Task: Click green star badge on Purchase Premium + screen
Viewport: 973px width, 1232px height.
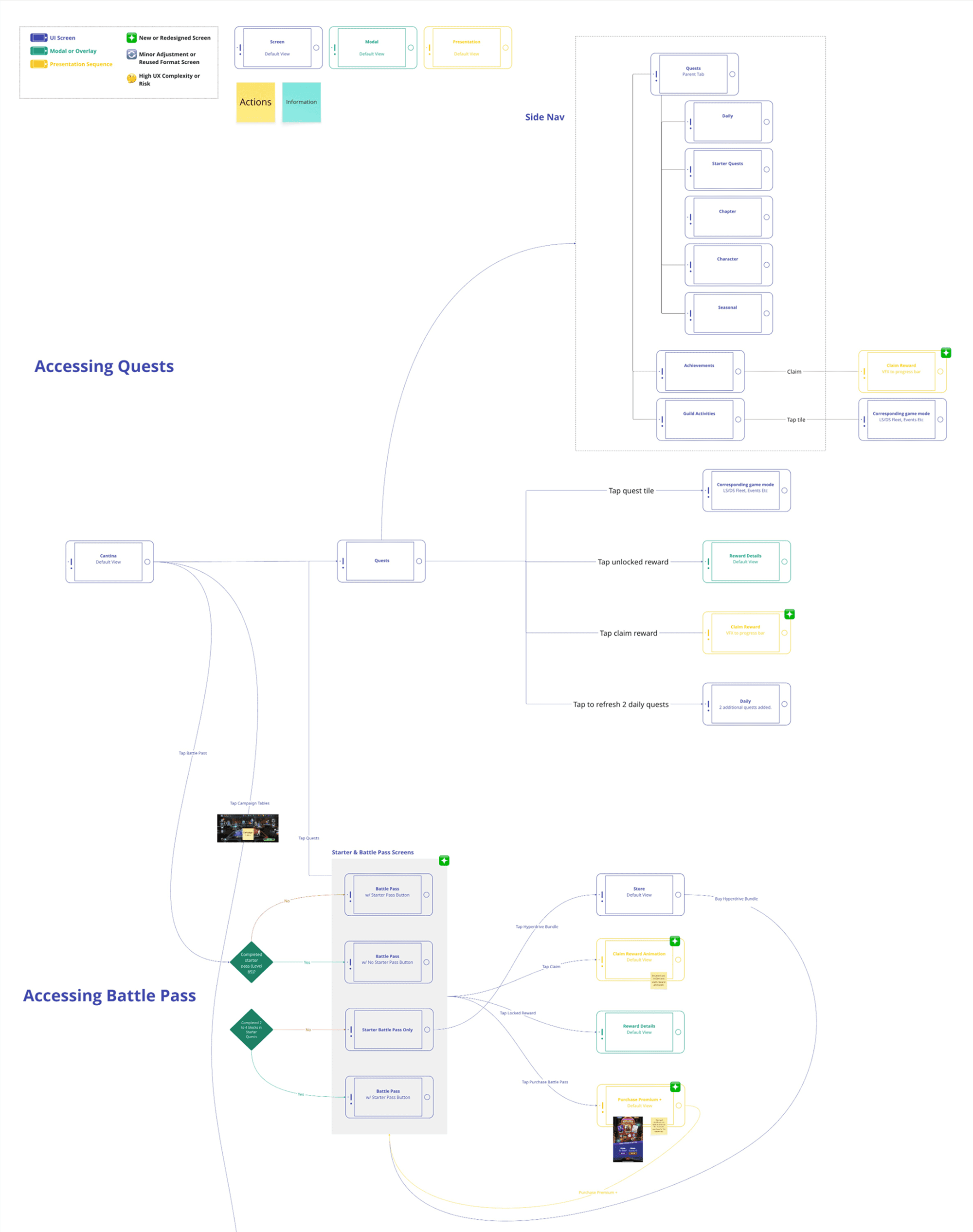Action: pyautogui.click(x=675, y=1087)
